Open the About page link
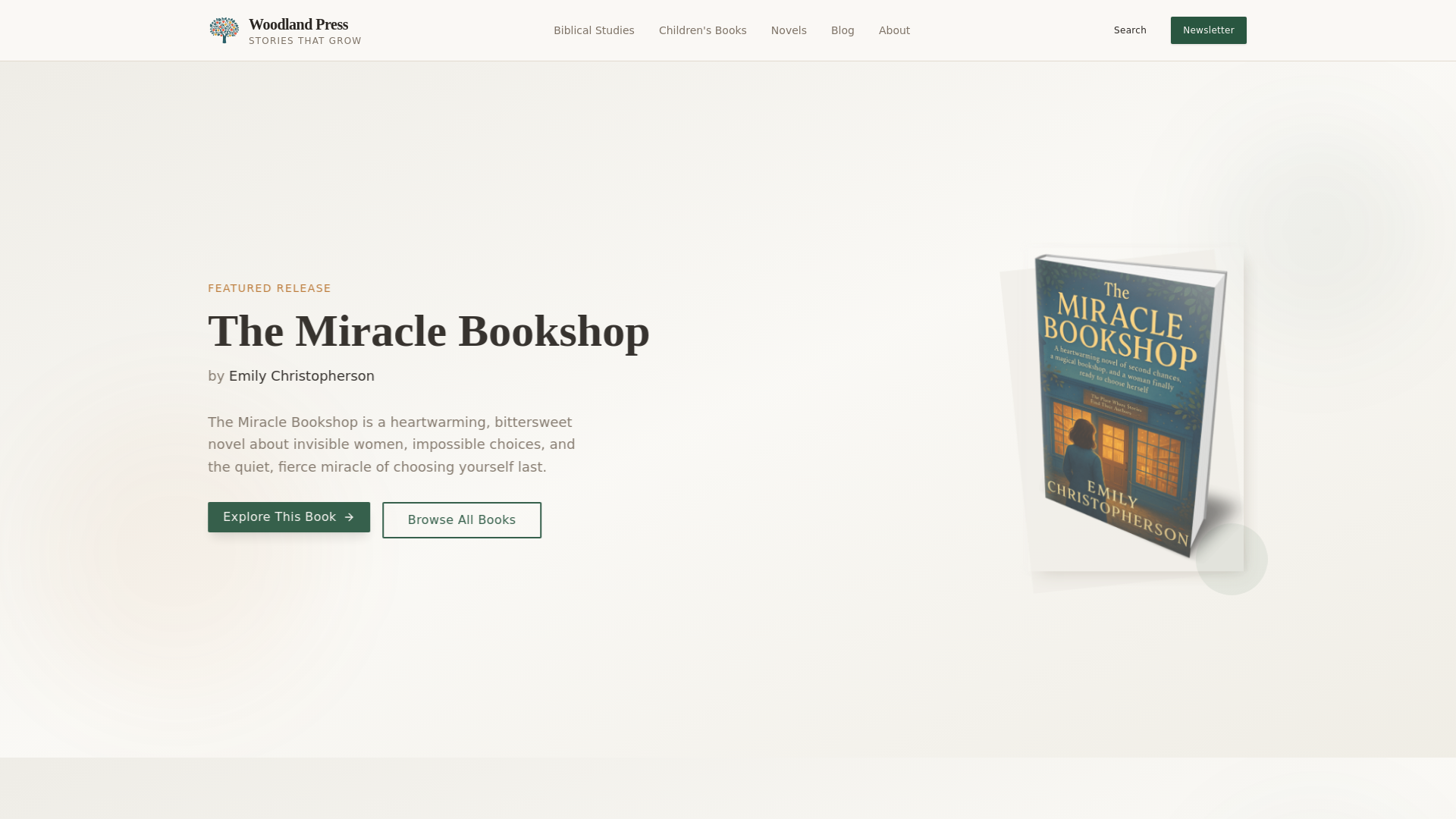Image resolution: width=1456 pixels, height=819 pixels. 894,30
